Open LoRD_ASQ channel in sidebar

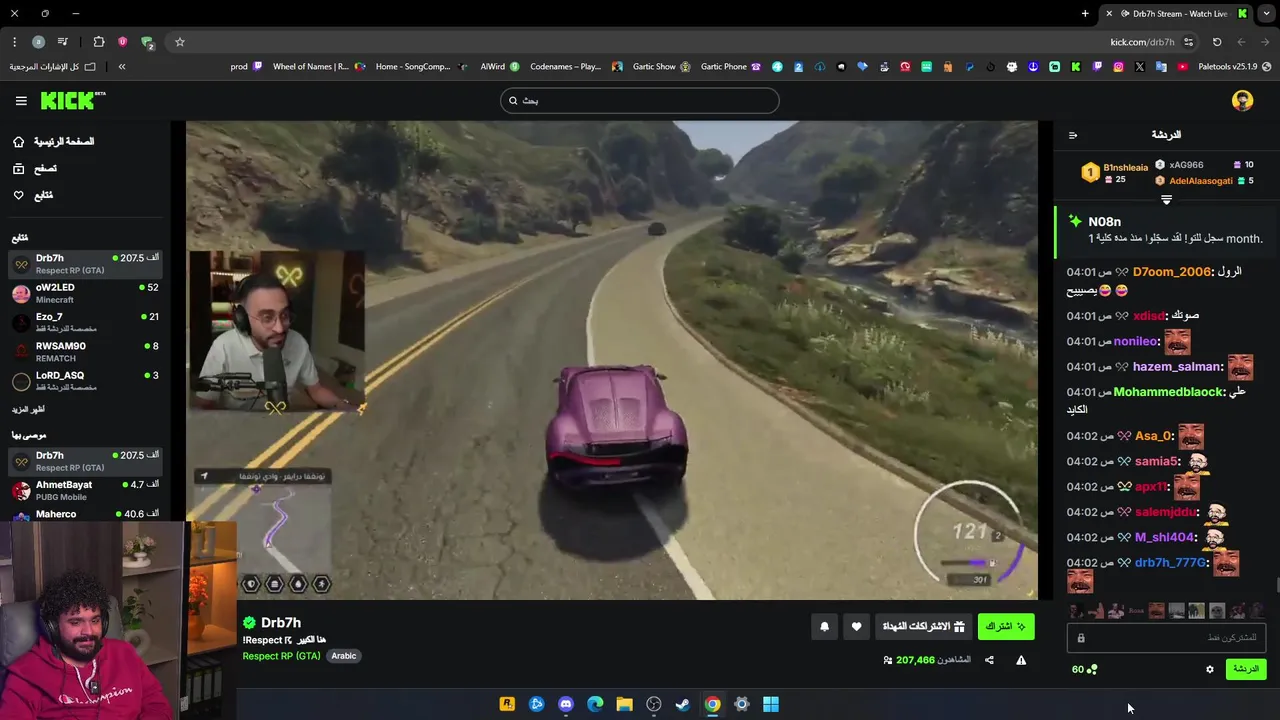pyautogui.click(x=86, y=381)
